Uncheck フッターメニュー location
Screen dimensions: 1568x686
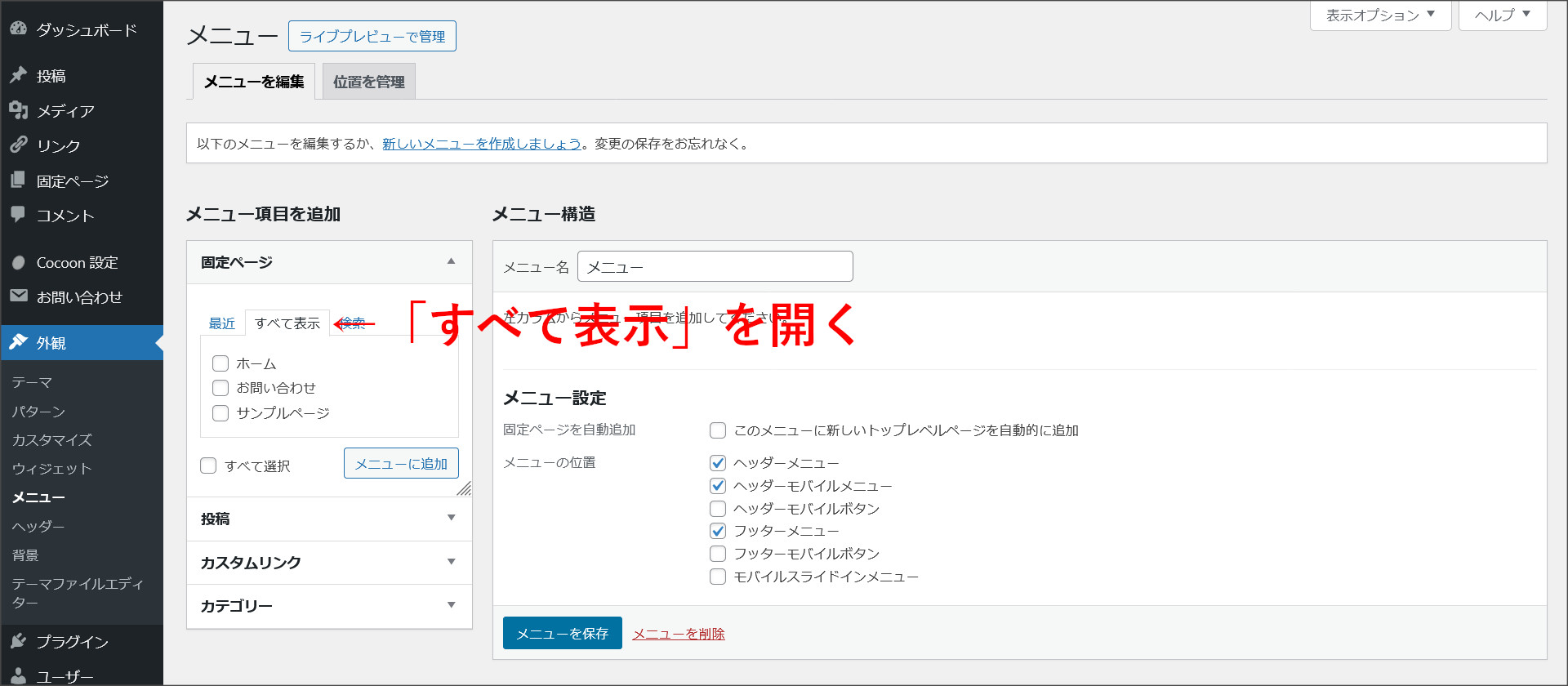pyautogui.click(x=718, y=531)
